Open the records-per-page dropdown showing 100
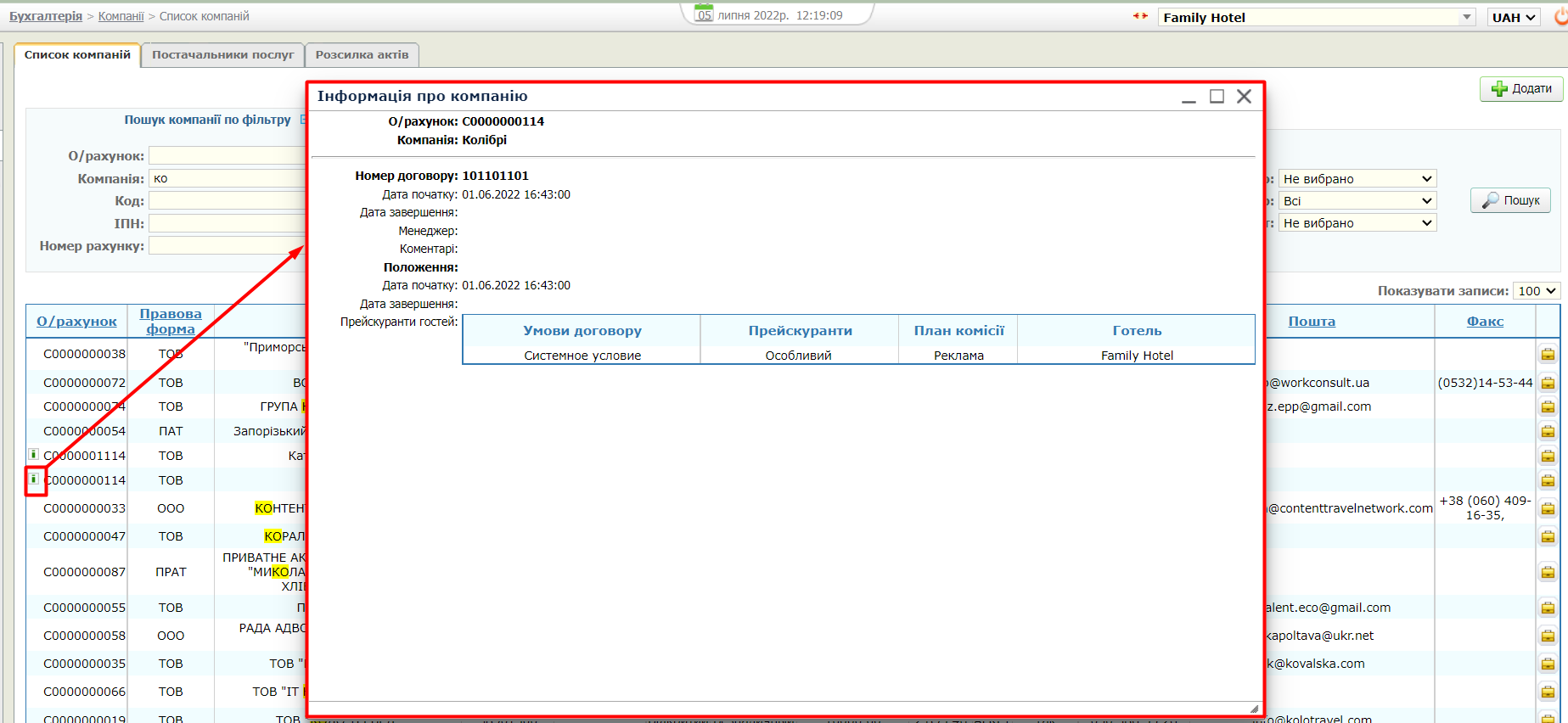Viewport: 1568px width, 723px height. pos(1537,291)
